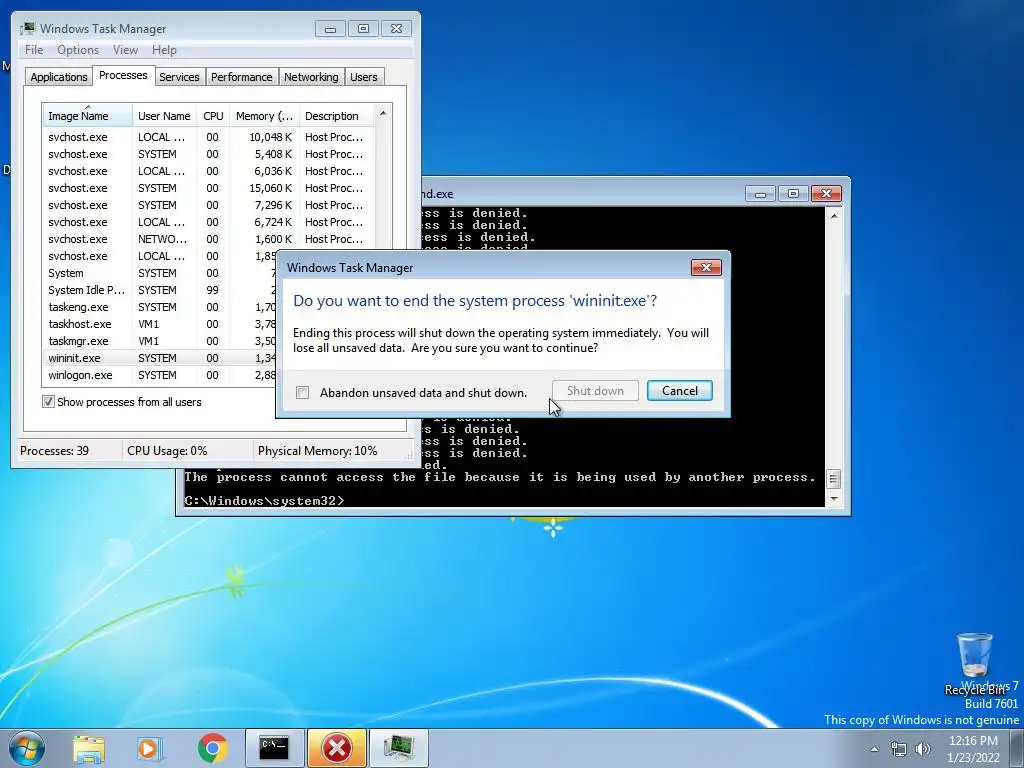
Task: Select the Recycle Bin desktop icon
Action: click(x=974, y=664)
